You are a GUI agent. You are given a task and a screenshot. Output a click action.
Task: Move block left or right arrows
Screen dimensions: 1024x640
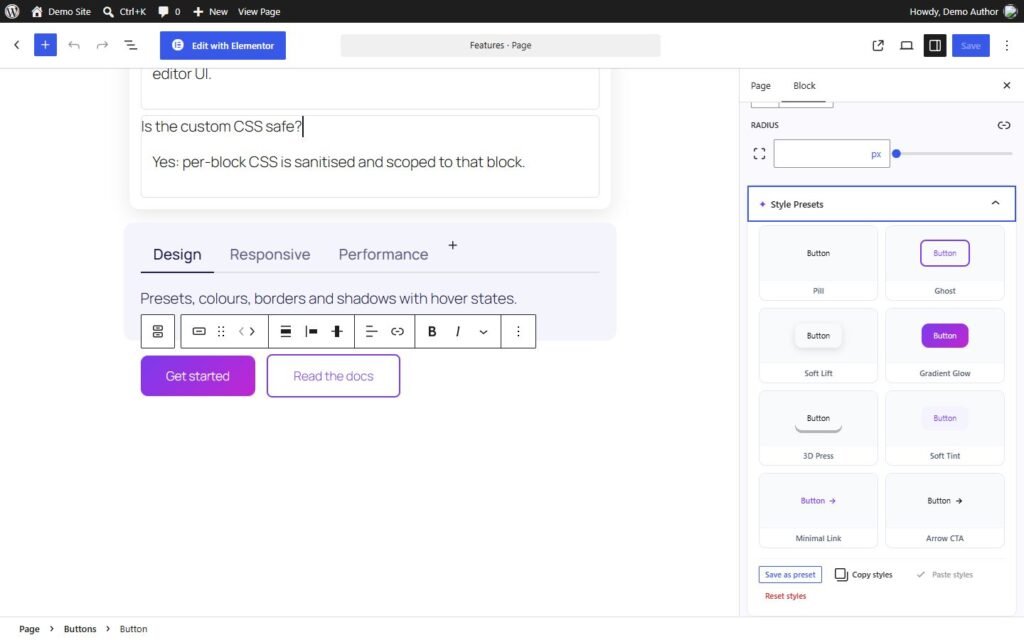tap(246, 331)
